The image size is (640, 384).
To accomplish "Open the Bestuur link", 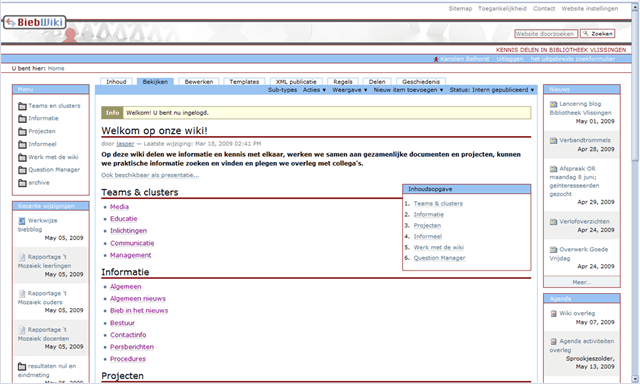I will click(122, 323).
